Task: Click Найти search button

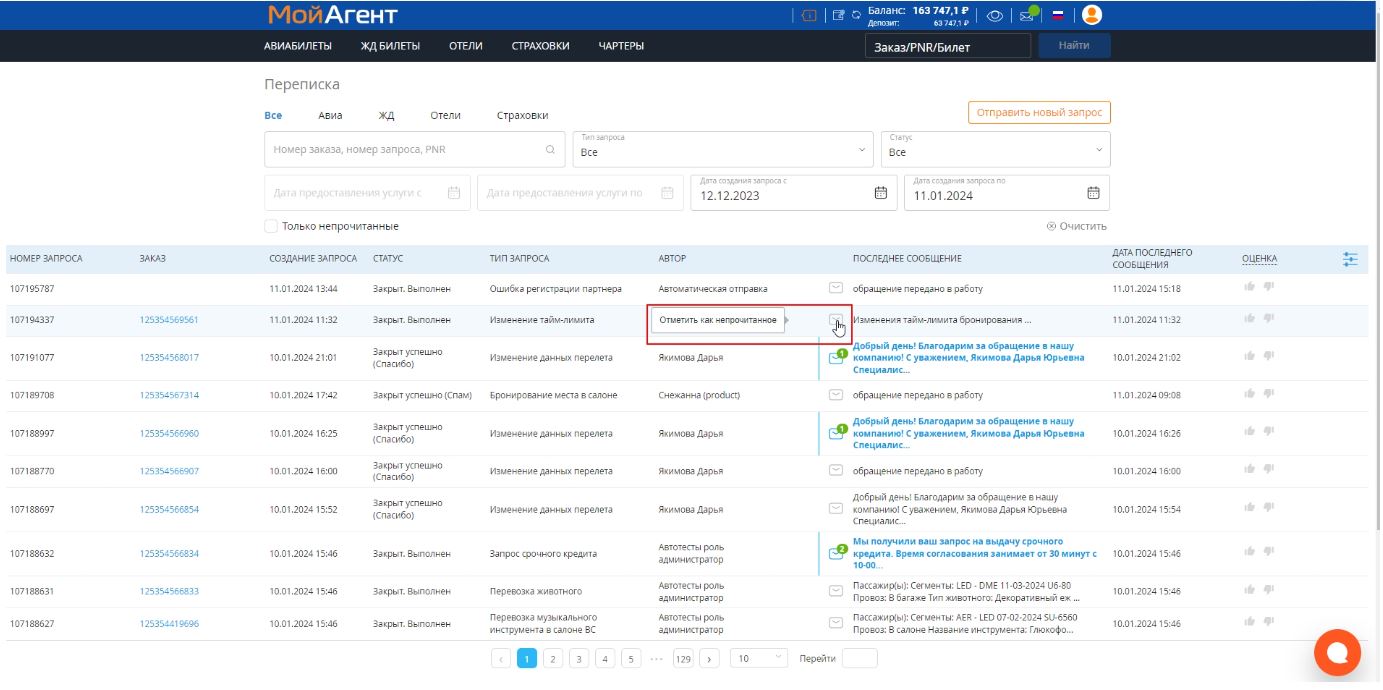Action: (x=1074, y=45)
